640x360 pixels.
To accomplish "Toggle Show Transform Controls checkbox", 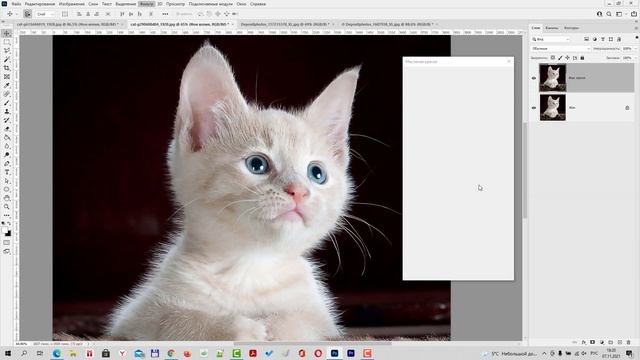I will pos(65,14).
